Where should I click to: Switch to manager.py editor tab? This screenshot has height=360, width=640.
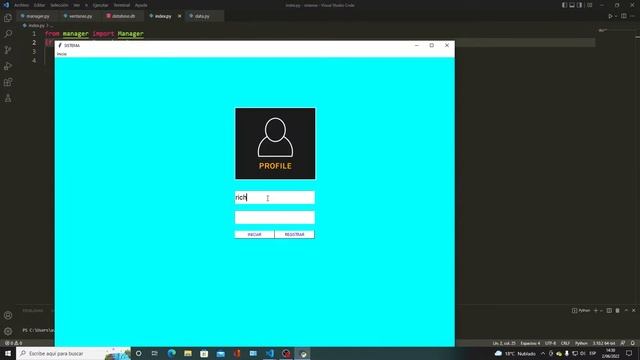pyautogui.click(x=38, y=16)
